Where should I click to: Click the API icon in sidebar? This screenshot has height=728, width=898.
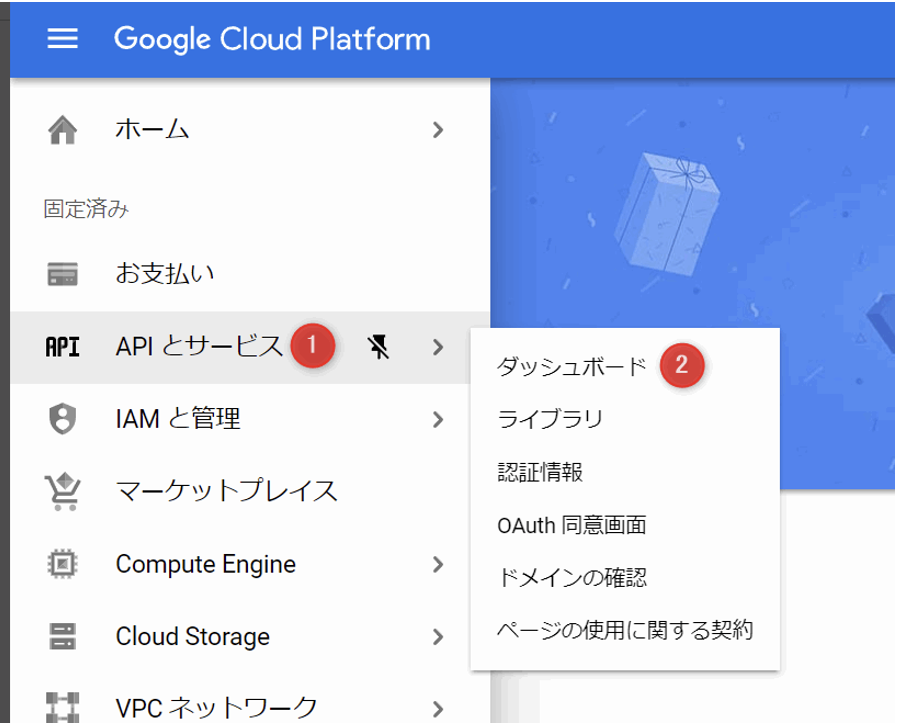(62, 347)
